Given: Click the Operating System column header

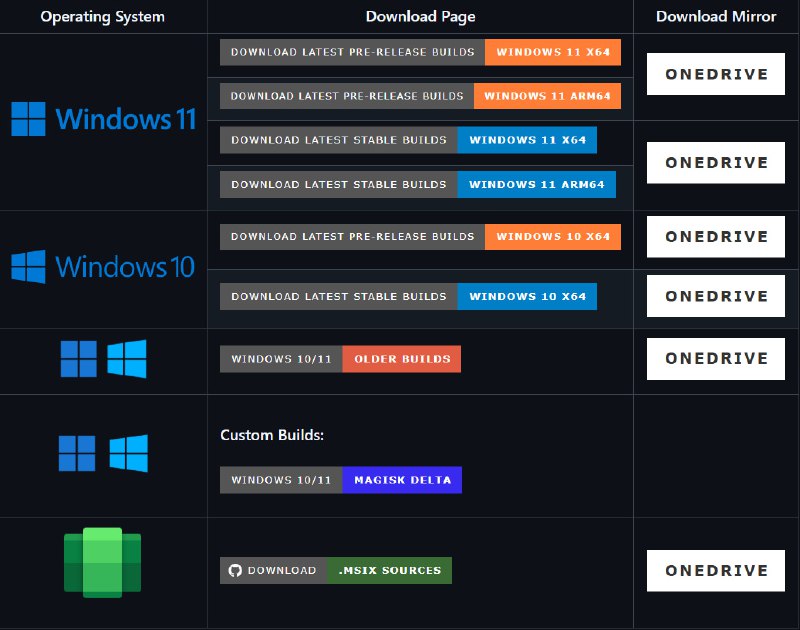Looking at the screenshot, I should coord(103,16).
